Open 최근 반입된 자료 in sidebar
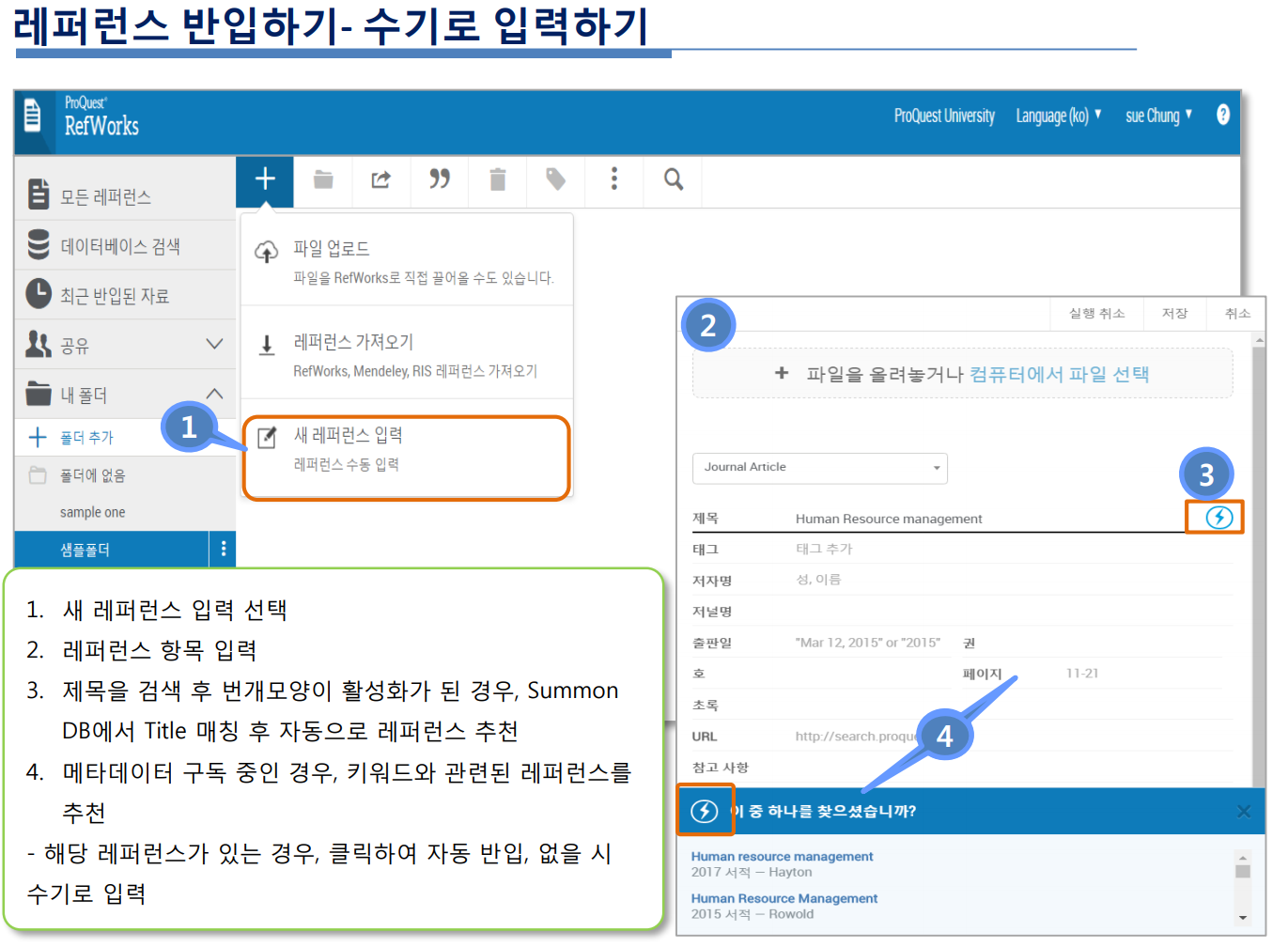Viewport: 1288px width, 947px height. coord(125,294)
